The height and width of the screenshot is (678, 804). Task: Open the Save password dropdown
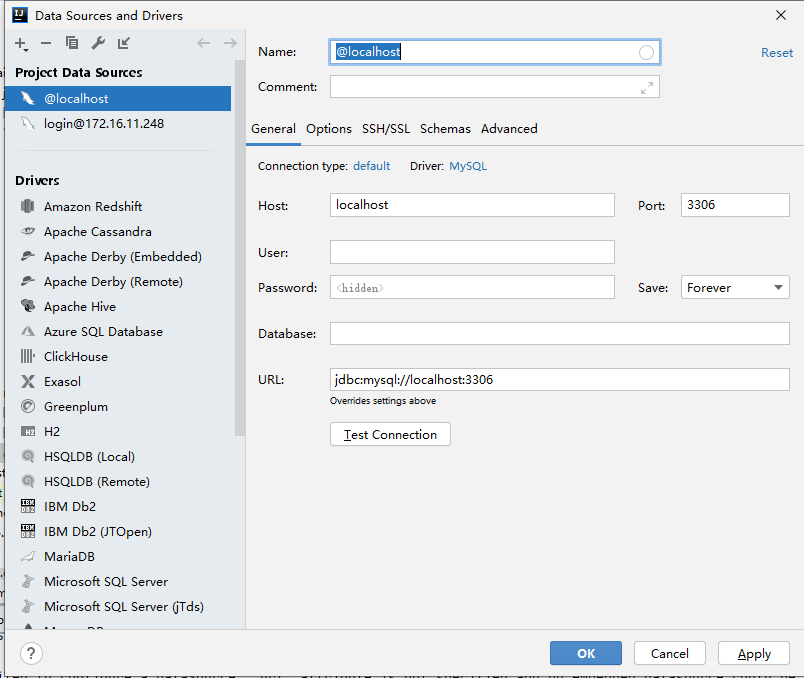click(x=735, y=288)
